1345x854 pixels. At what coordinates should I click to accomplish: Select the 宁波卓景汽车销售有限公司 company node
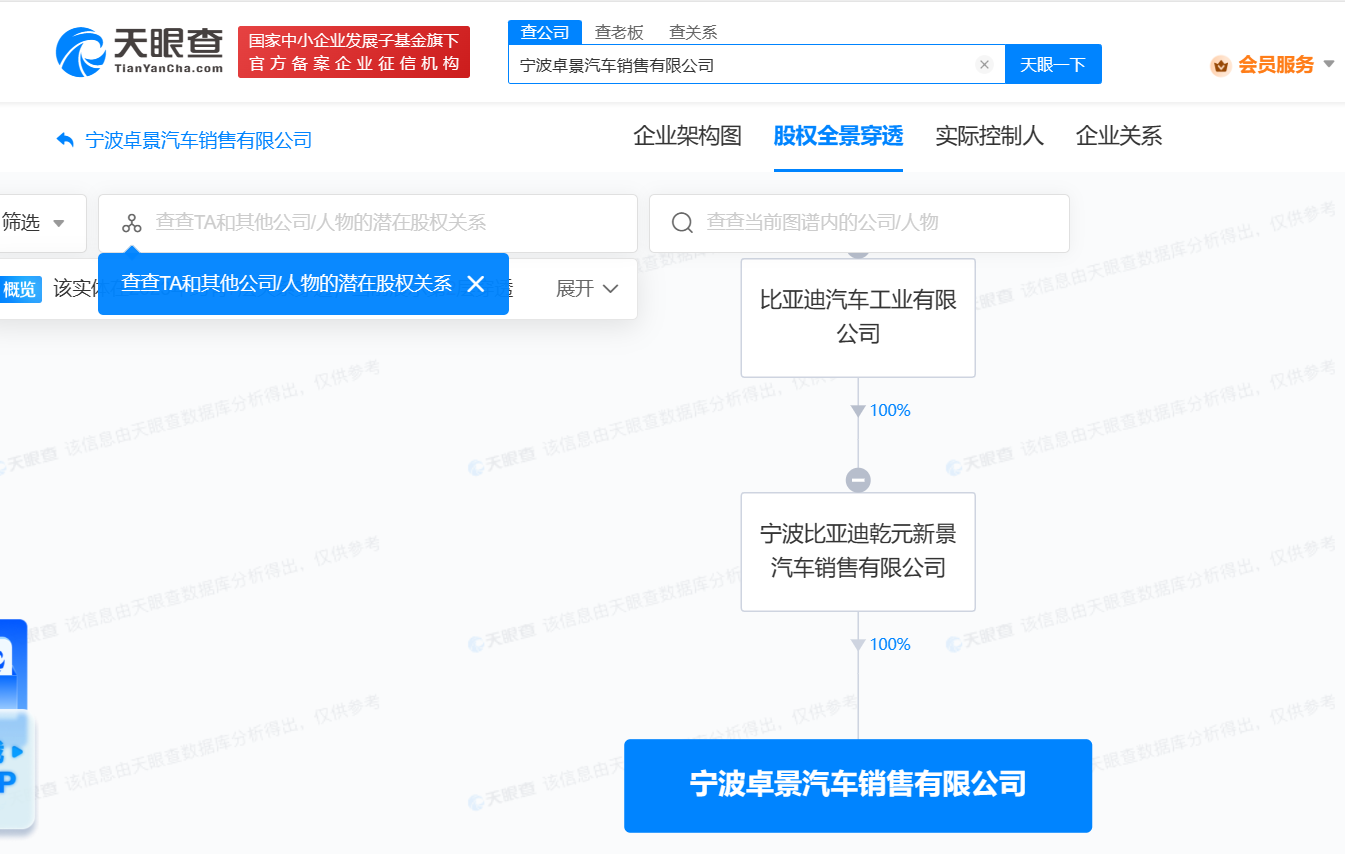857,786
